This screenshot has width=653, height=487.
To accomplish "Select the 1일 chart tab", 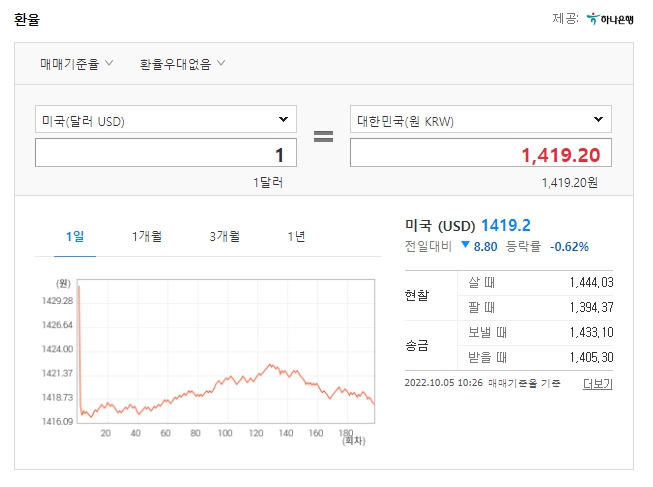I will [75, 237].
